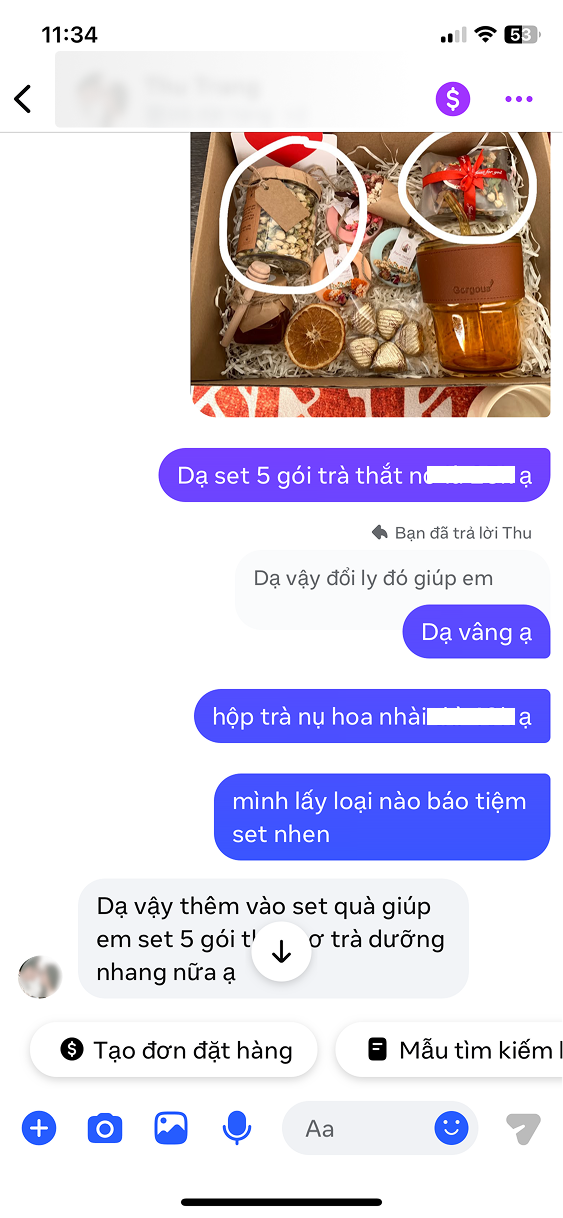Tap the sender's profile avatar

click(x=40, y=977)
